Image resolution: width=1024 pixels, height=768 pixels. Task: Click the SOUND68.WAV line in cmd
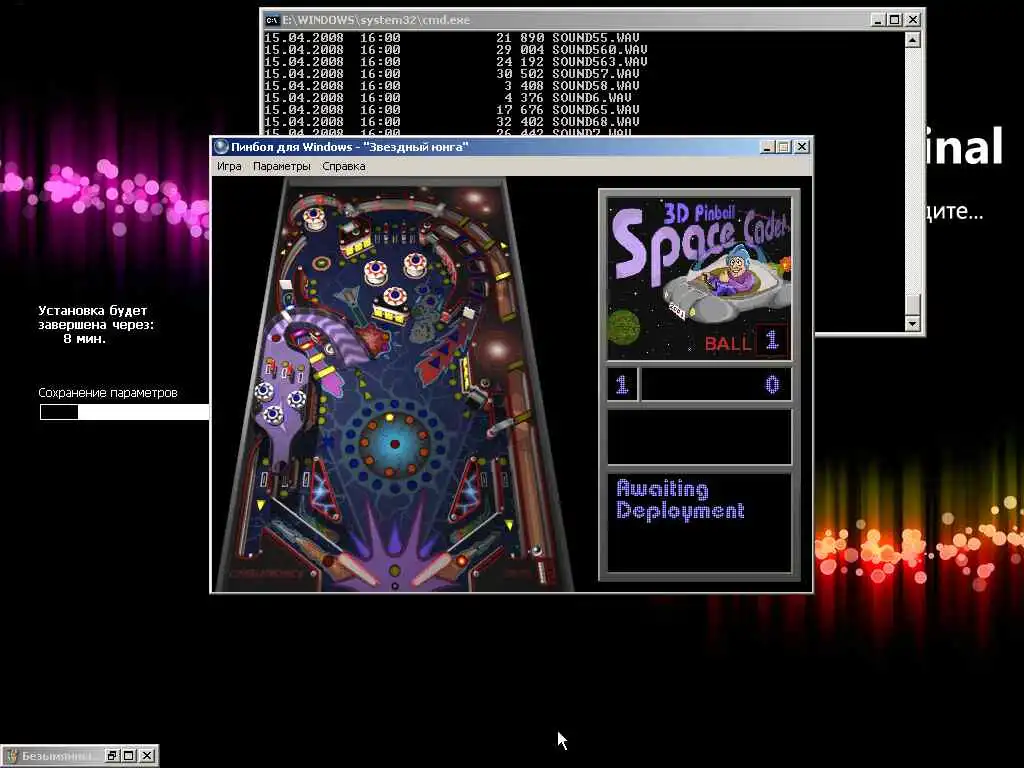pos(451,121)
